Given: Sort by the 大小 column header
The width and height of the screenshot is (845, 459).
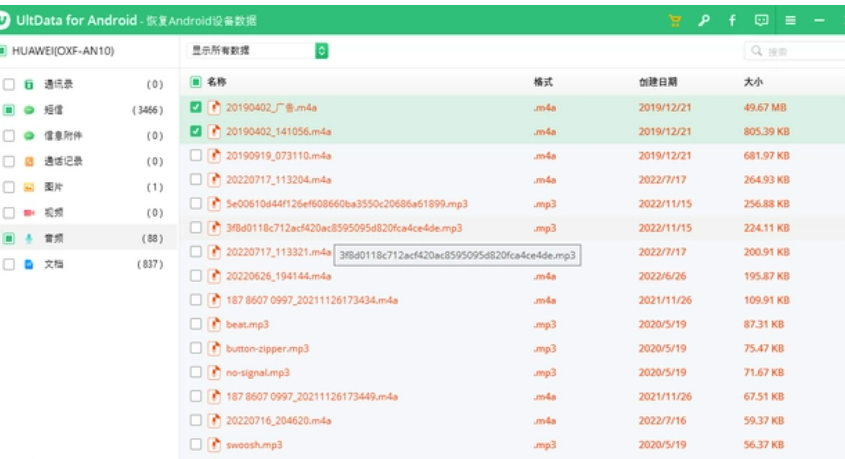Looking at the screenshot, I should [753, 82].
